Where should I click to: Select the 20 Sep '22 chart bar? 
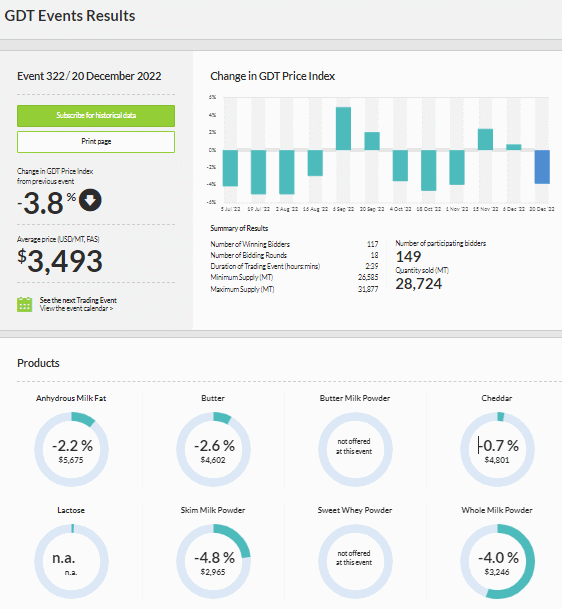pos(372,141)
